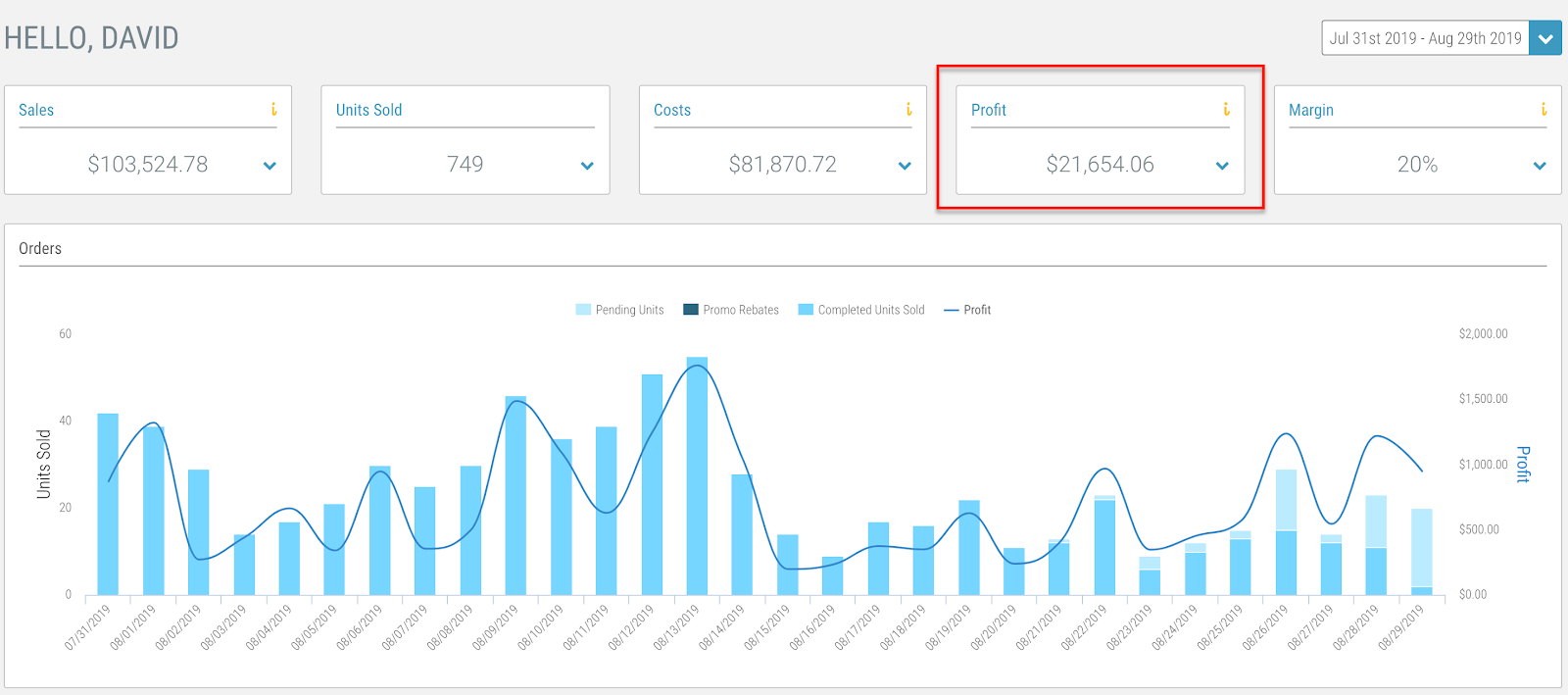Viewport: 1568px width, 695px height.
Task: Open the Sales card info icon
Action: click(x=273, y=110)
